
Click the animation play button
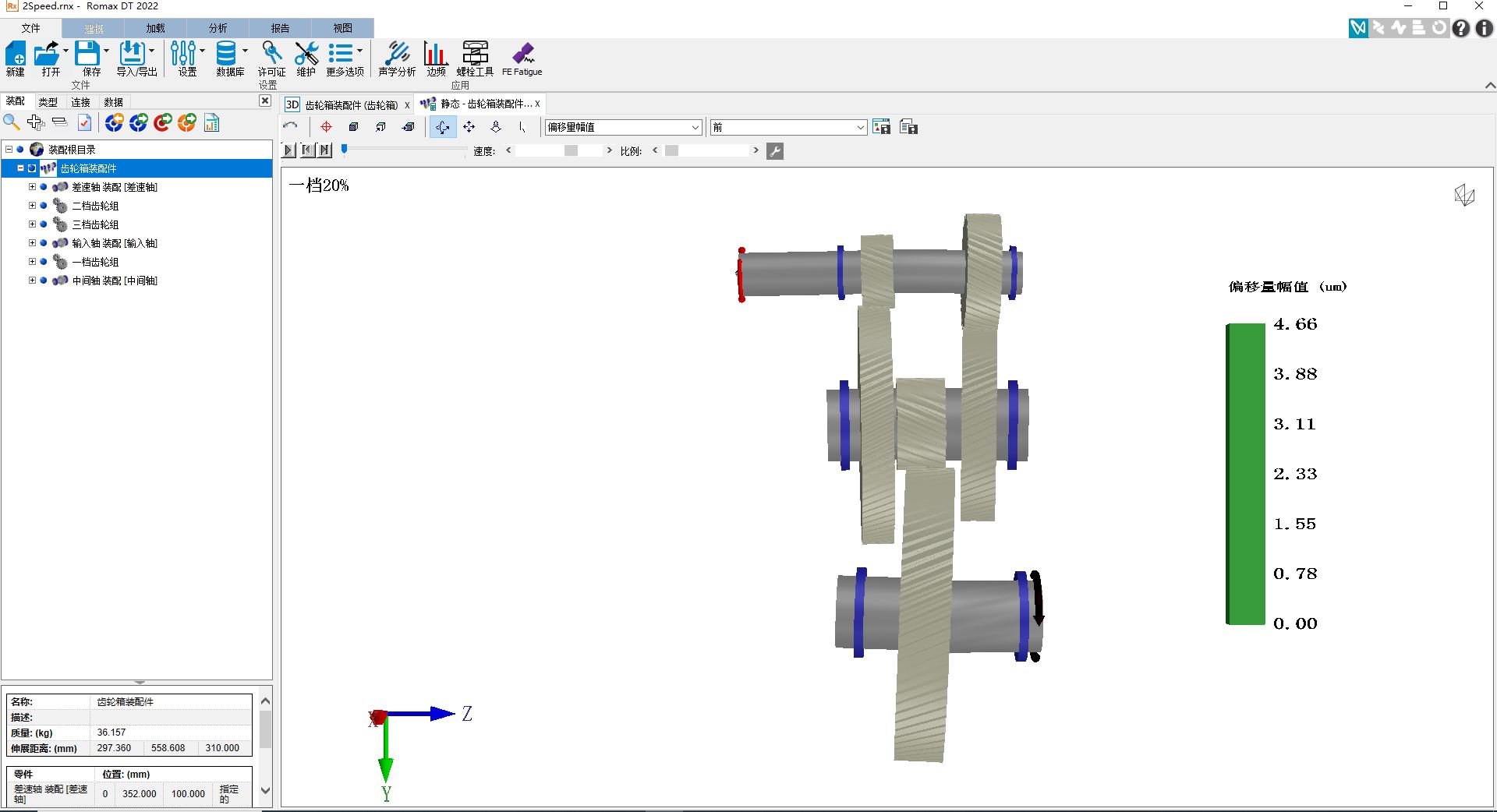(x=288, y=150)
